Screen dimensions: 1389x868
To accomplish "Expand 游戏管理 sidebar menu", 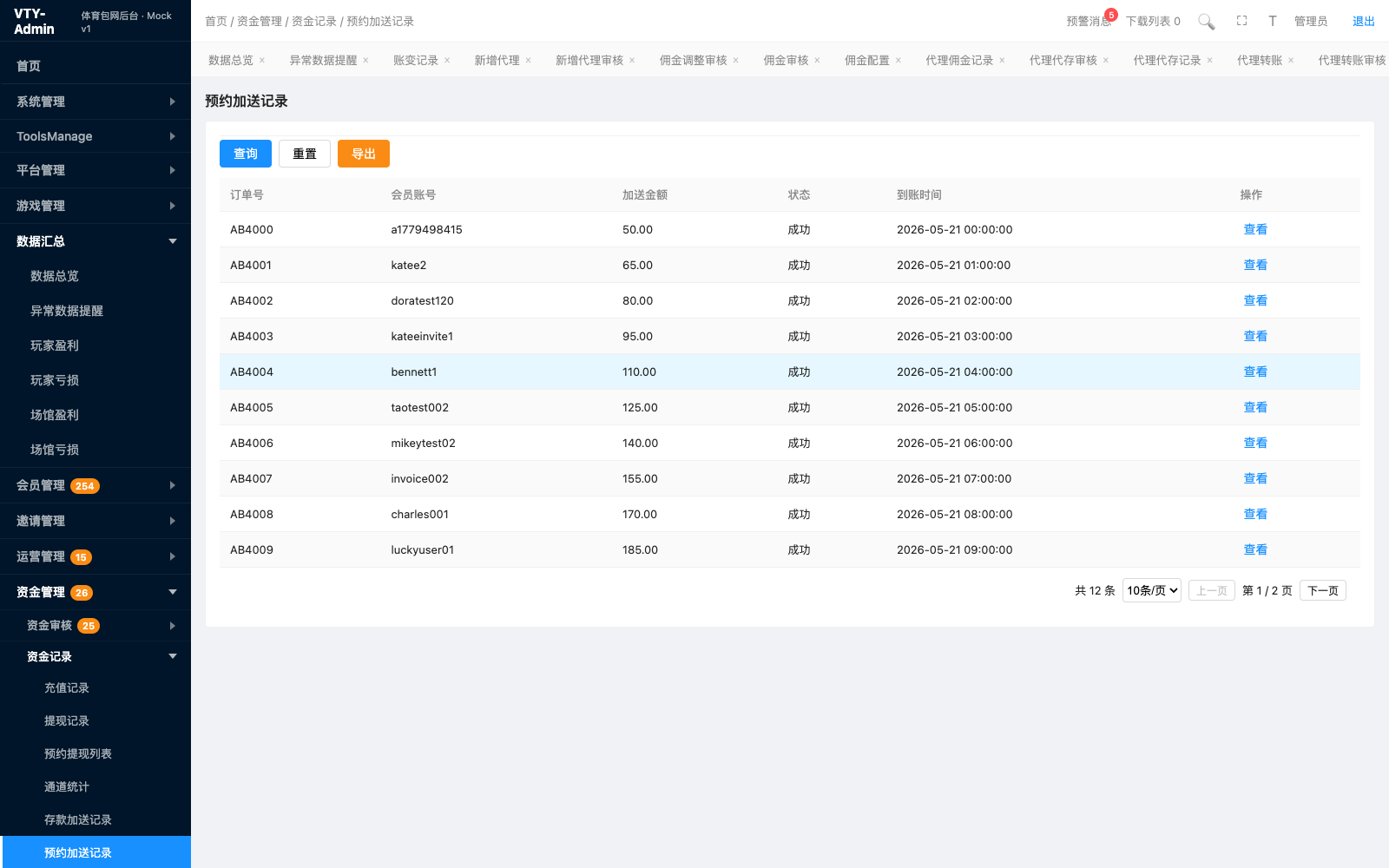I will coord(95,206).
